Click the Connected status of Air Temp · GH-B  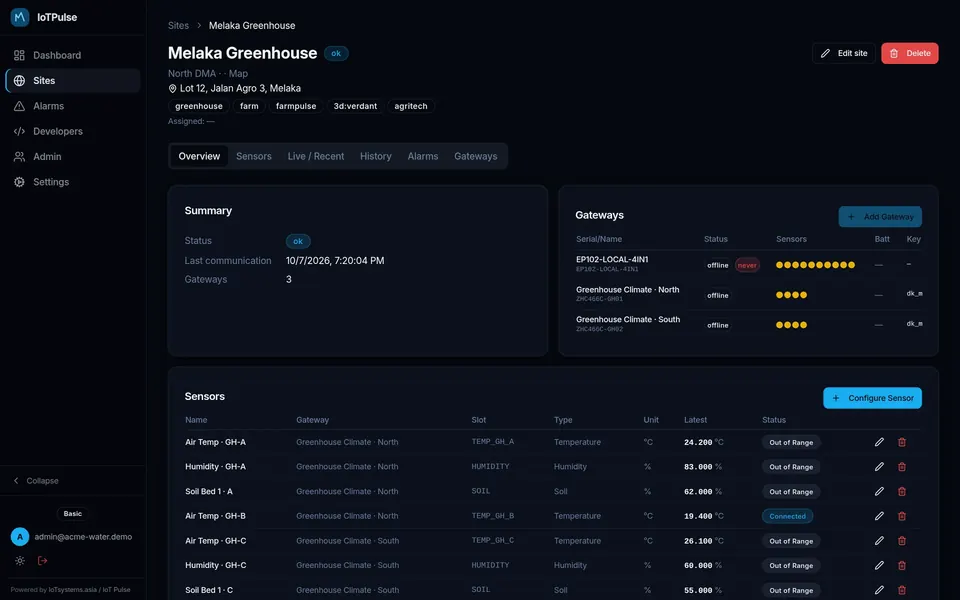787,516
